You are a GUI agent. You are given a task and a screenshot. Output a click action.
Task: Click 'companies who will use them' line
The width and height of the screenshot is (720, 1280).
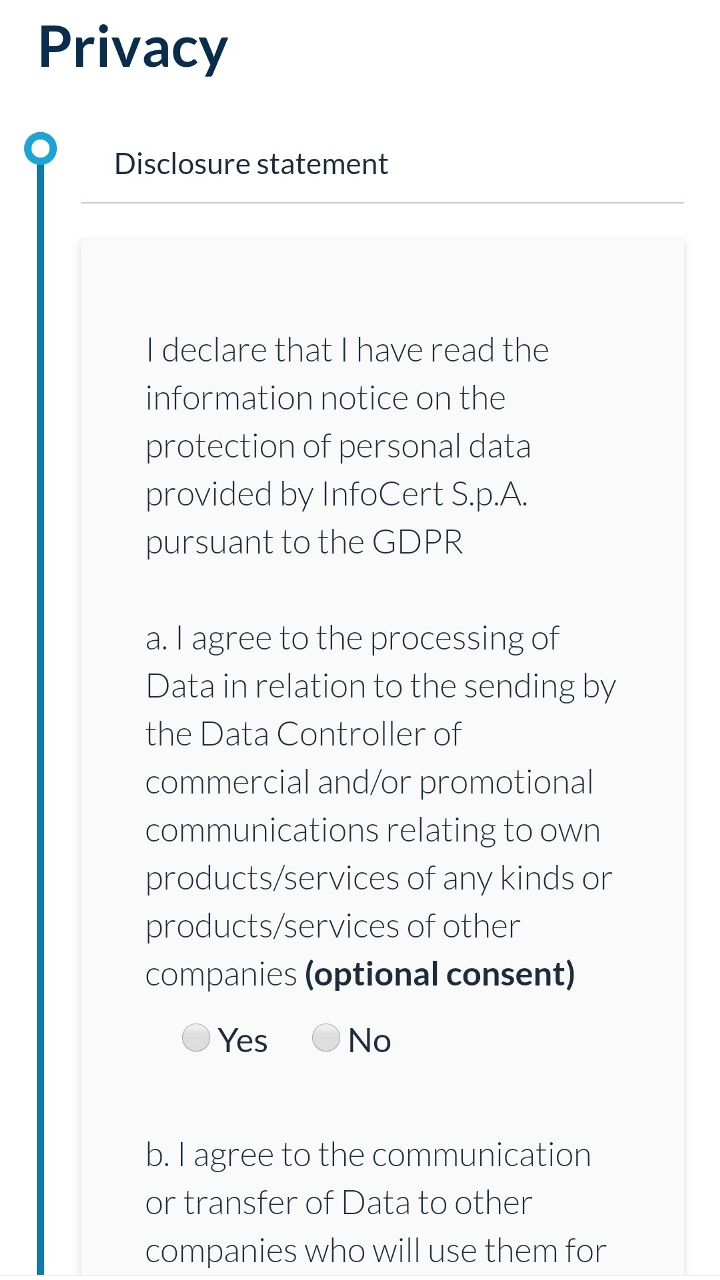click(376, 1251)
